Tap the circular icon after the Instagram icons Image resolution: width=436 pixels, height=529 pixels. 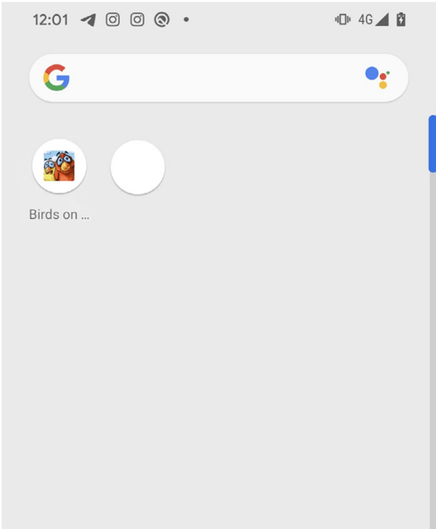(x=162, y=20)
